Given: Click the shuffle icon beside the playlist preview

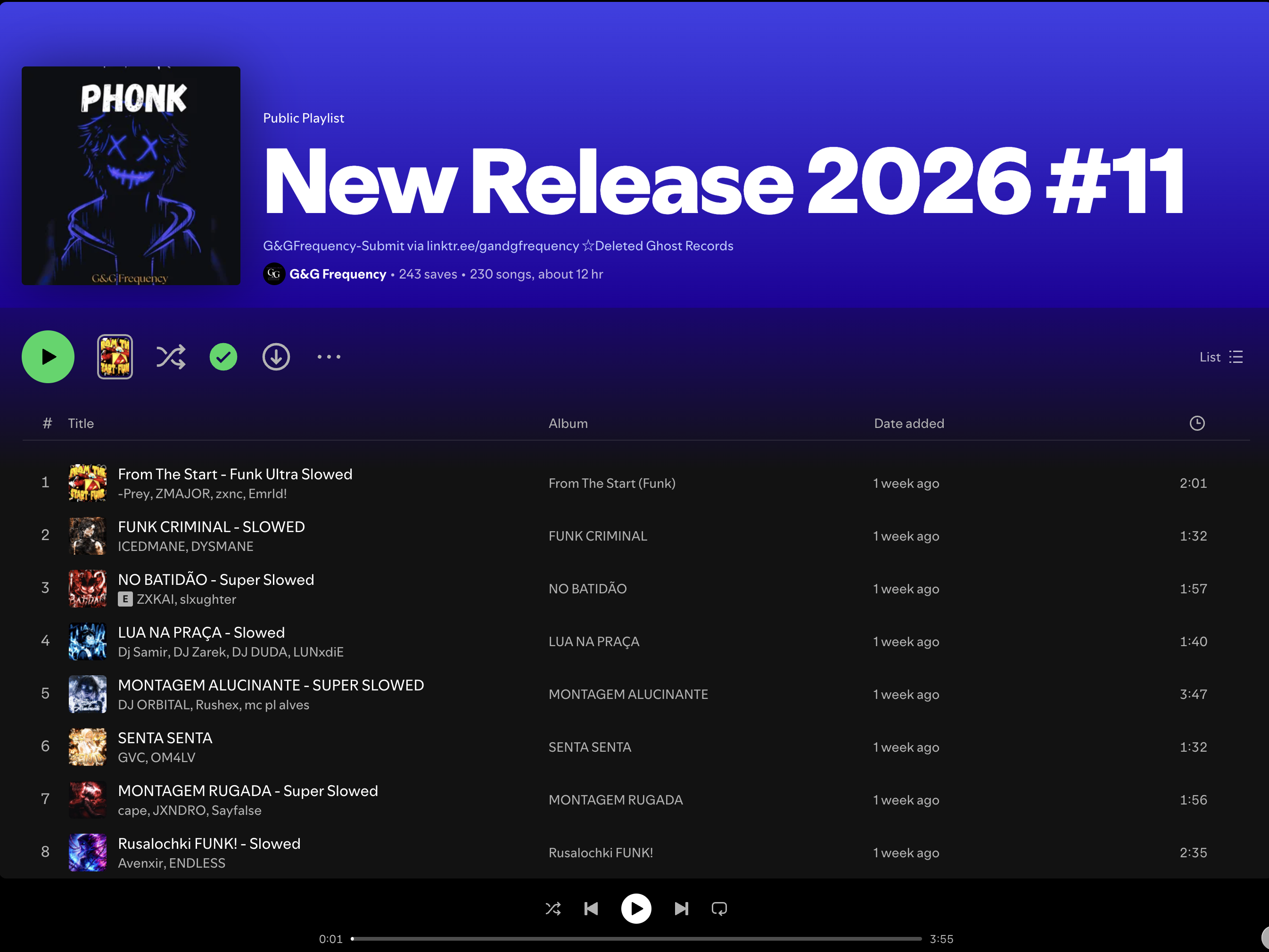Looking at the screenshot, I should click(x=170, y=357).
